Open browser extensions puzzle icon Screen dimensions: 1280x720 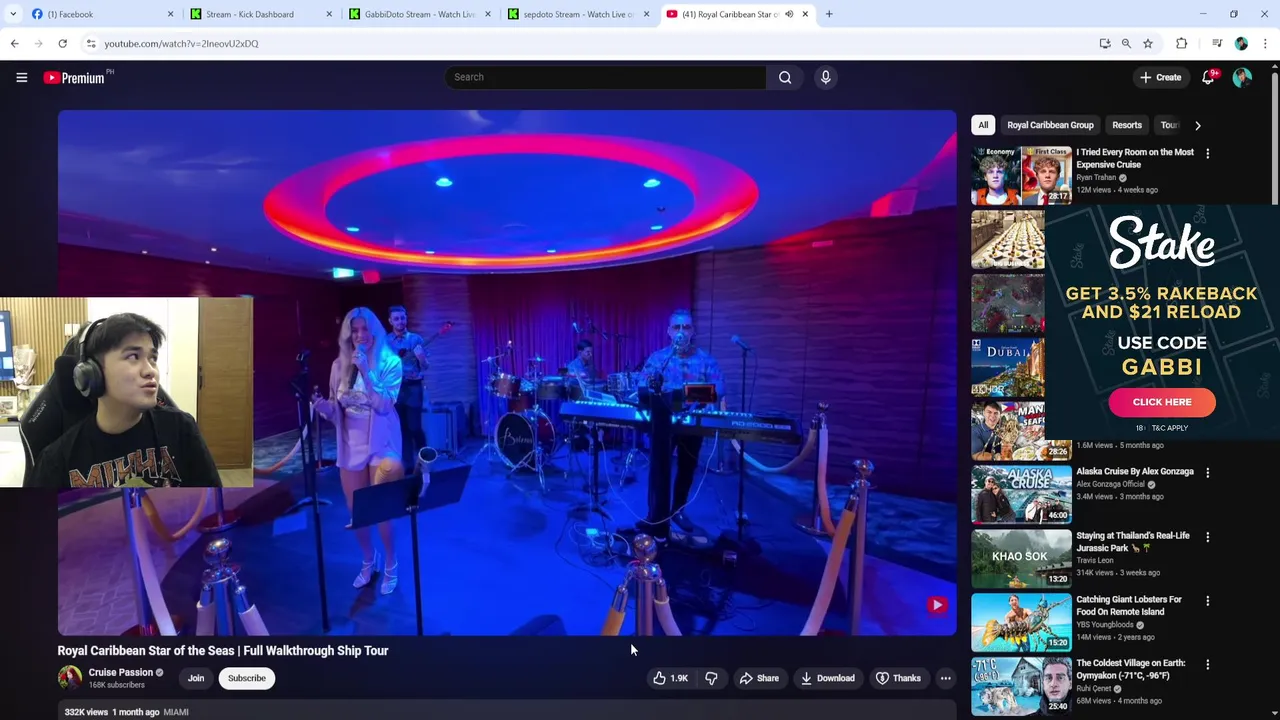[x=1181, y=43]
